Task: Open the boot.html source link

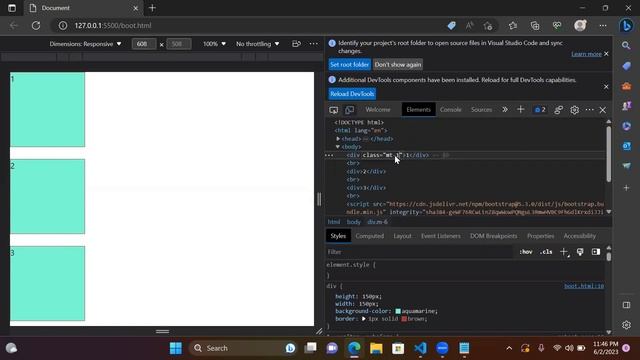Action: point(584,286)
